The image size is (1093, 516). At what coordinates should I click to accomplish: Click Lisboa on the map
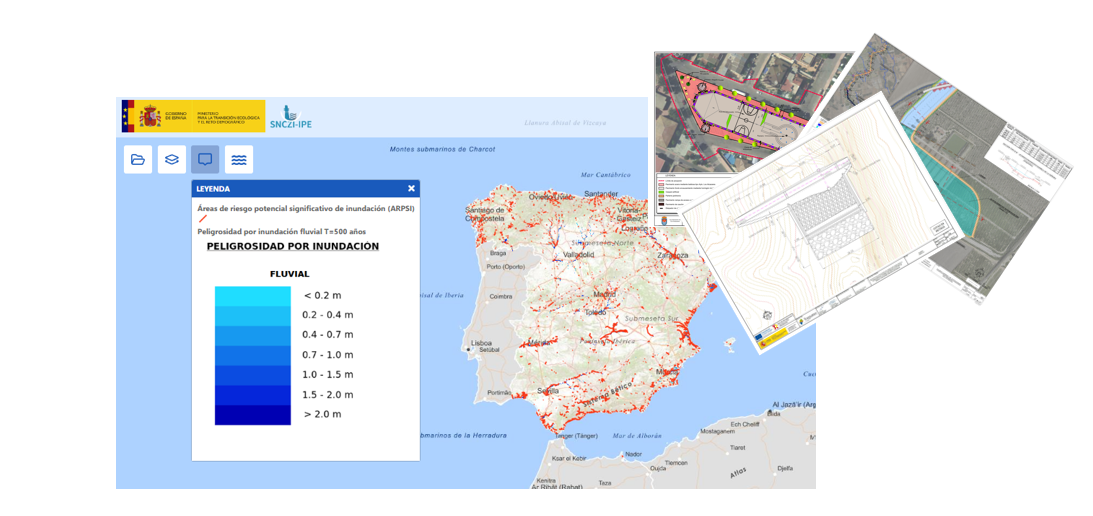(x=481, y=343)
